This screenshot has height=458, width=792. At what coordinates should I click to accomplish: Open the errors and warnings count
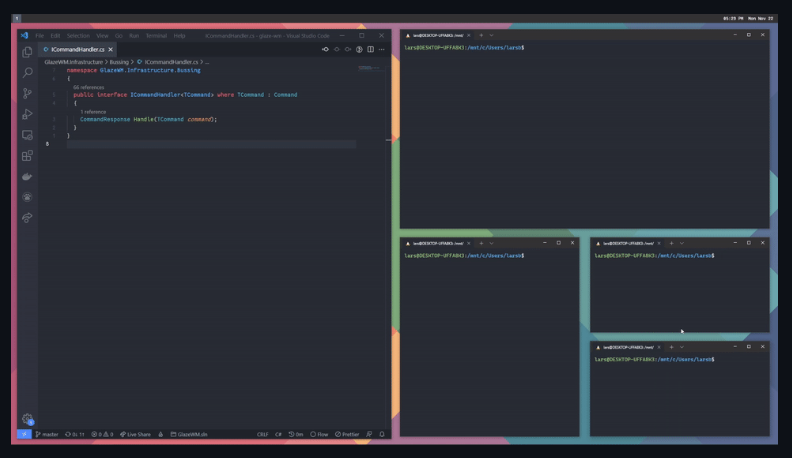[102, 434]
